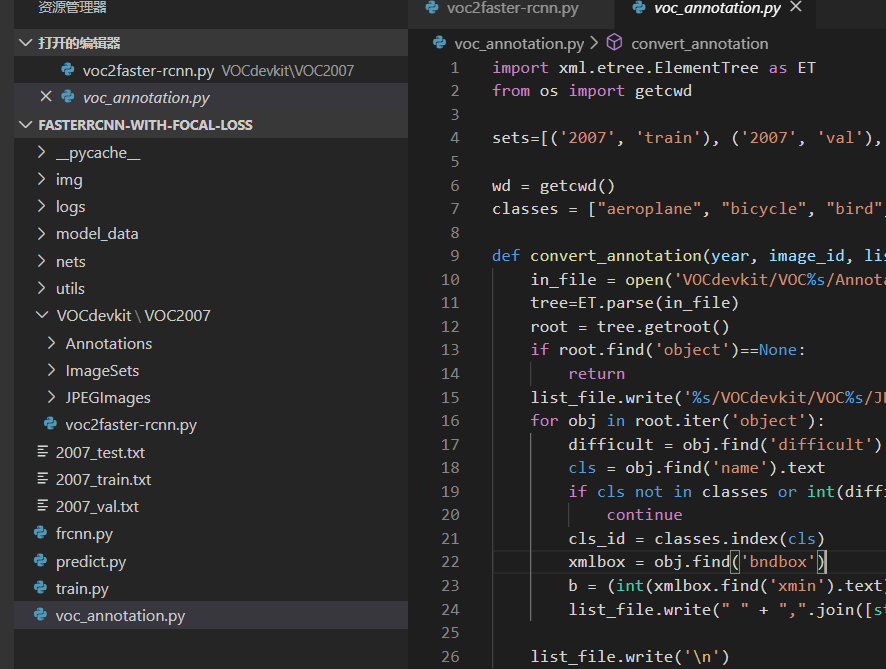
Task: Click Python icon on voc2faster-rcnn.py tab
Action: pos(432,7)
